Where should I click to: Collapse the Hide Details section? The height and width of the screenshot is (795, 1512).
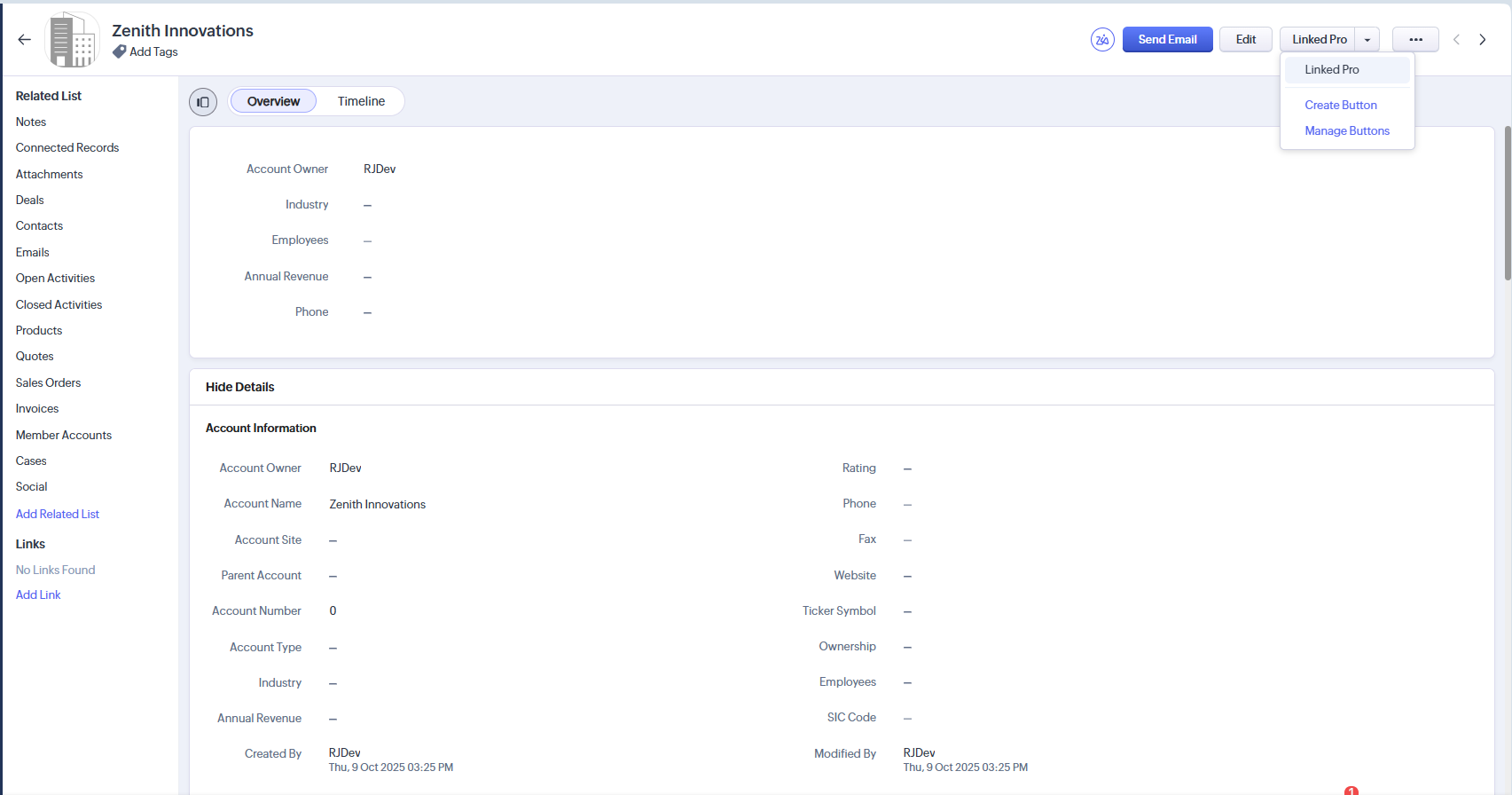239,387
